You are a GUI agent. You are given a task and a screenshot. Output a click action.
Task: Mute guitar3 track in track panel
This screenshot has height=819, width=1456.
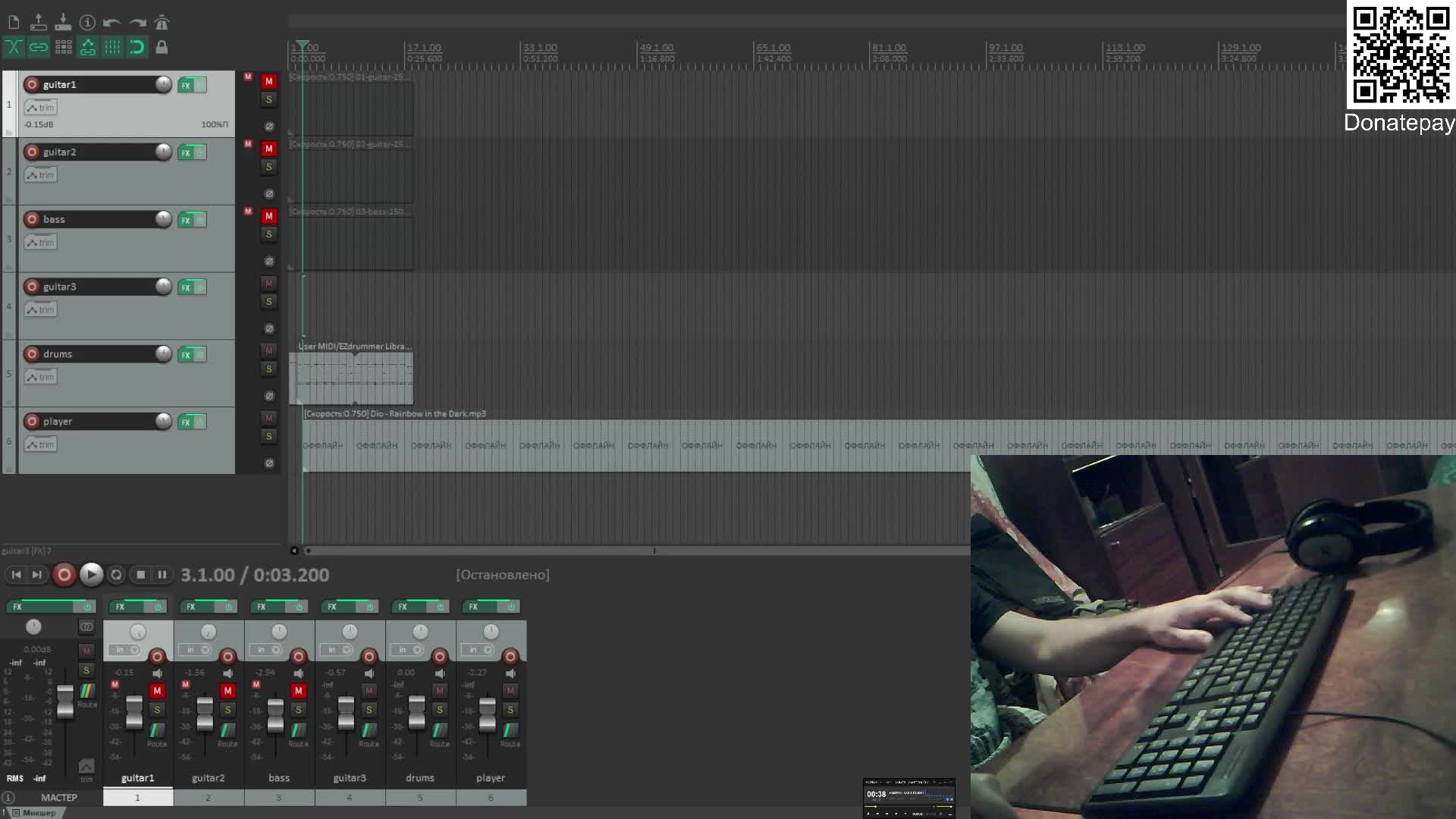click(268, 283)
